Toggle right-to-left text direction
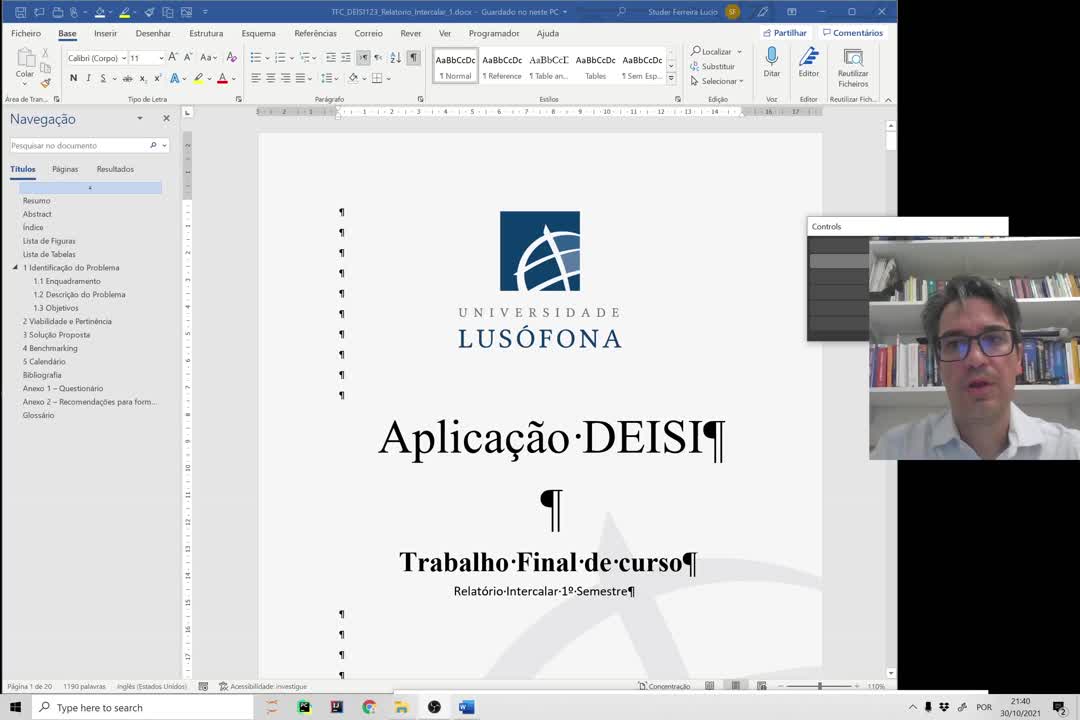 tap(377, 58)
